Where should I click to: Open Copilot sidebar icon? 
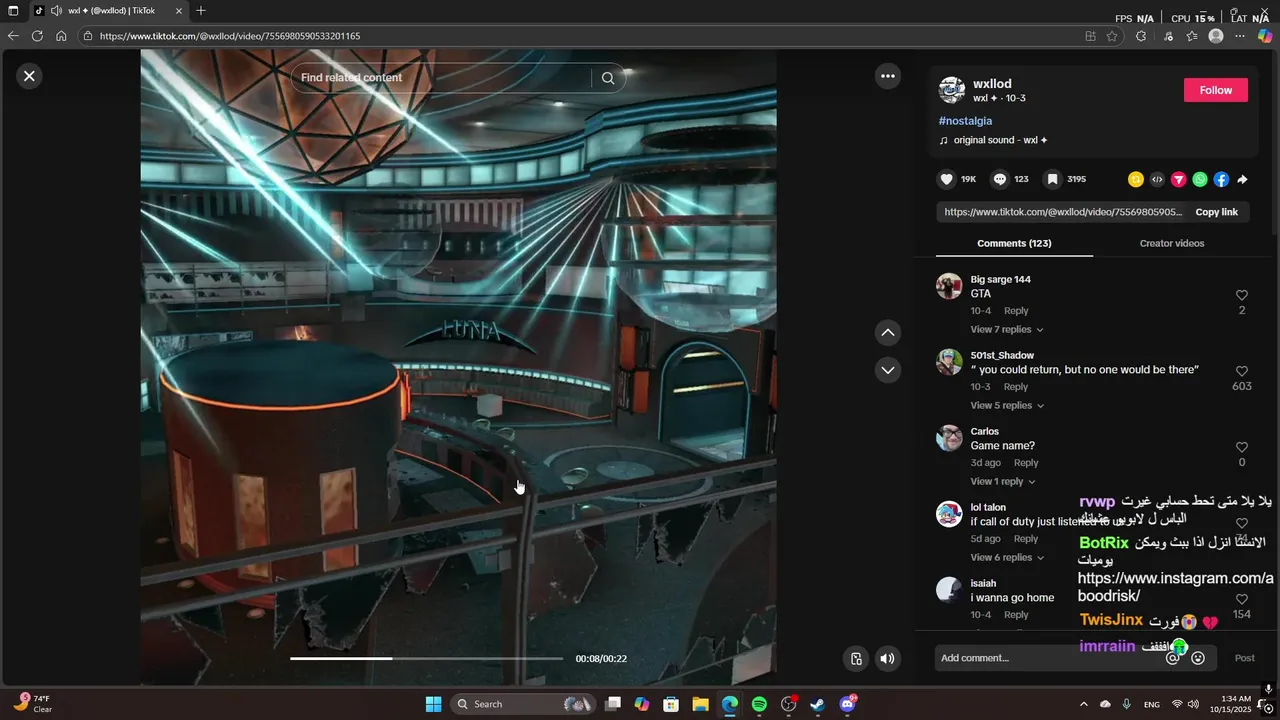pos(1265,36)
